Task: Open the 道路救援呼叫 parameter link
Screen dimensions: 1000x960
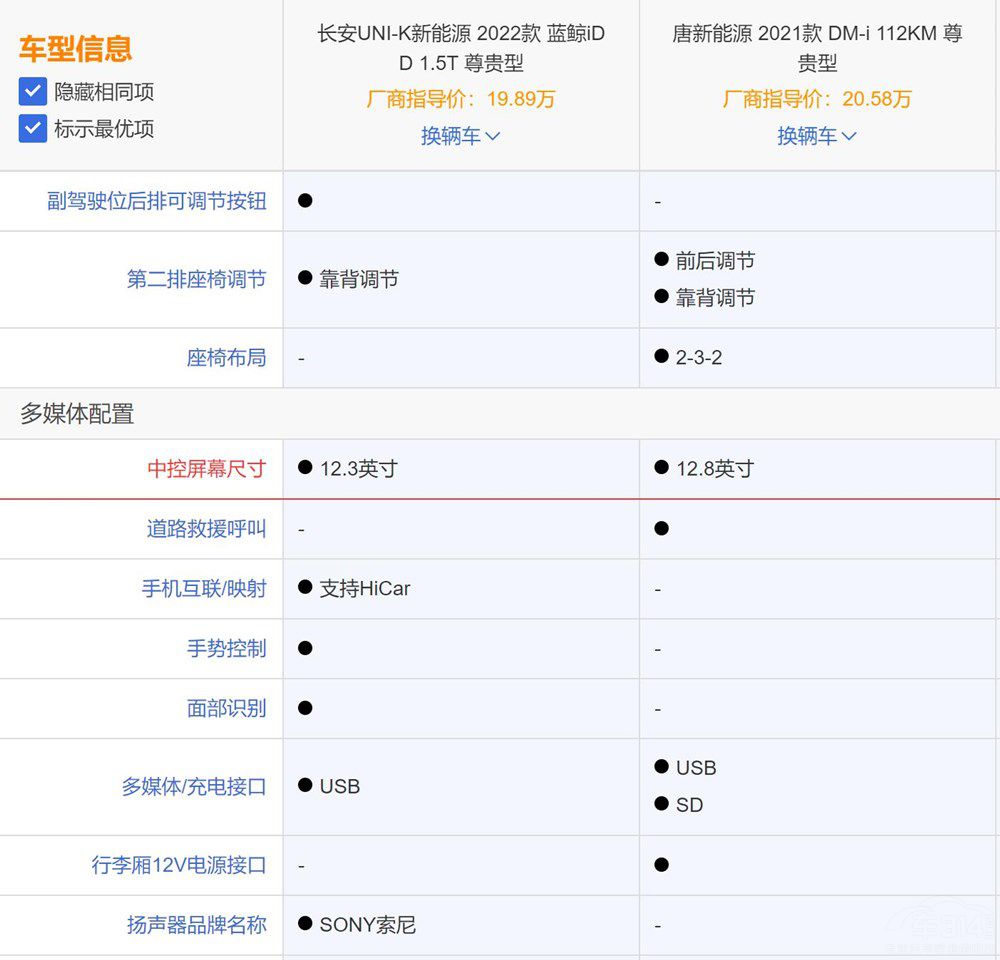Action: [x=207, y=529]
